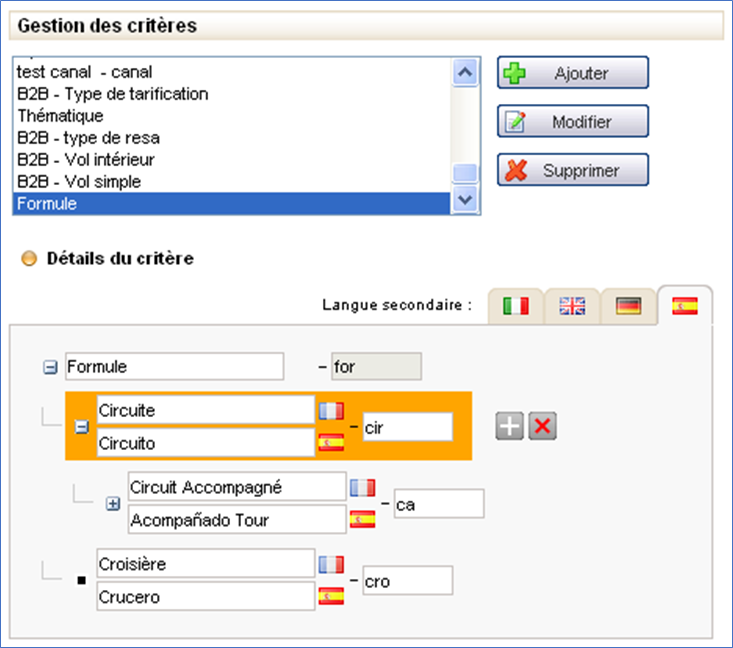Select the German flag language tab
Viewport: 733px width, 648px height.
[628, 307]
